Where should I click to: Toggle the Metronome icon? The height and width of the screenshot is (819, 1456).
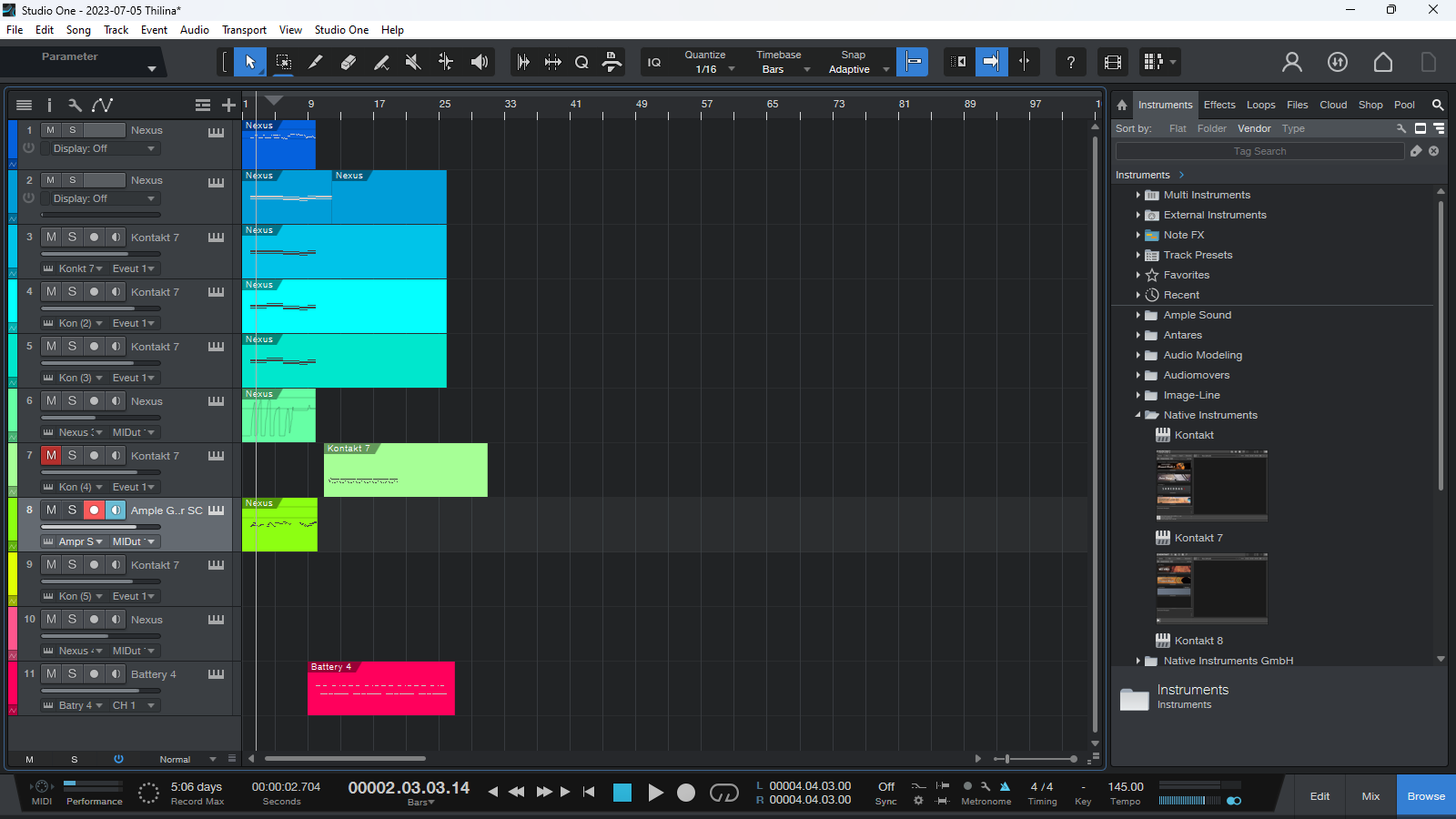tap(1005, 786)
